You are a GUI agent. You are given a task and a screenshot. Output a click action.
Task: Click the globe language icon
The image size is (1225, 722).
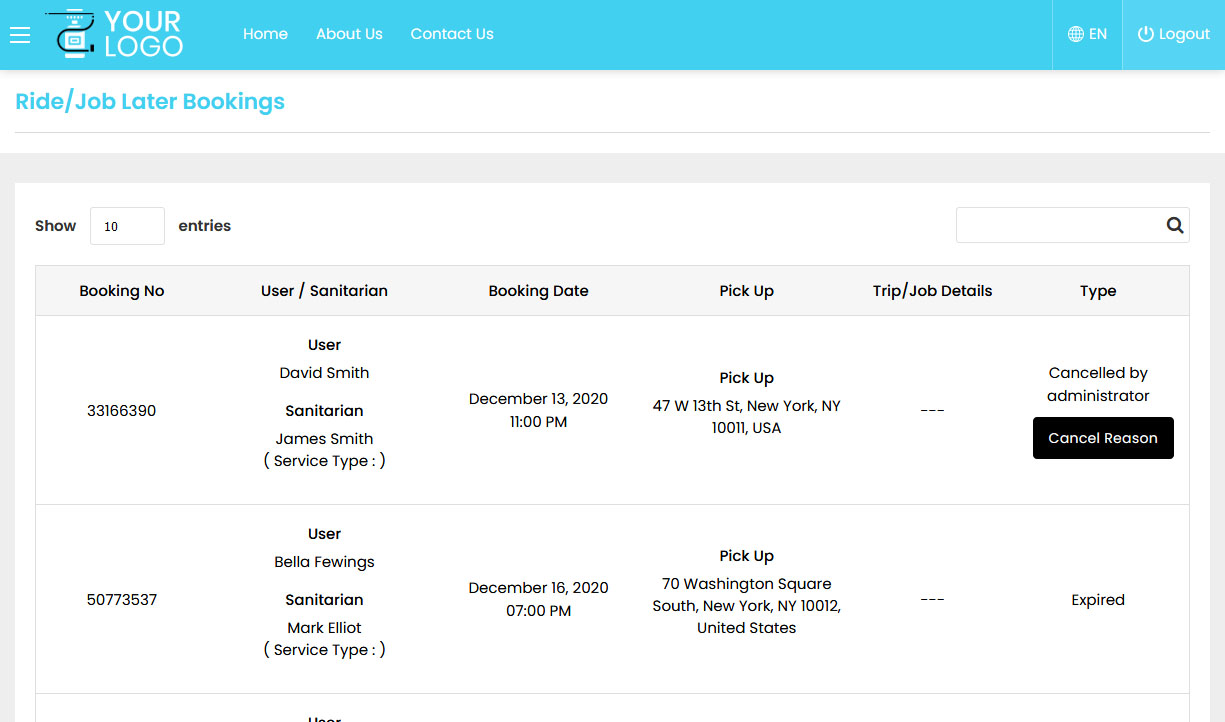(1076, 34)
